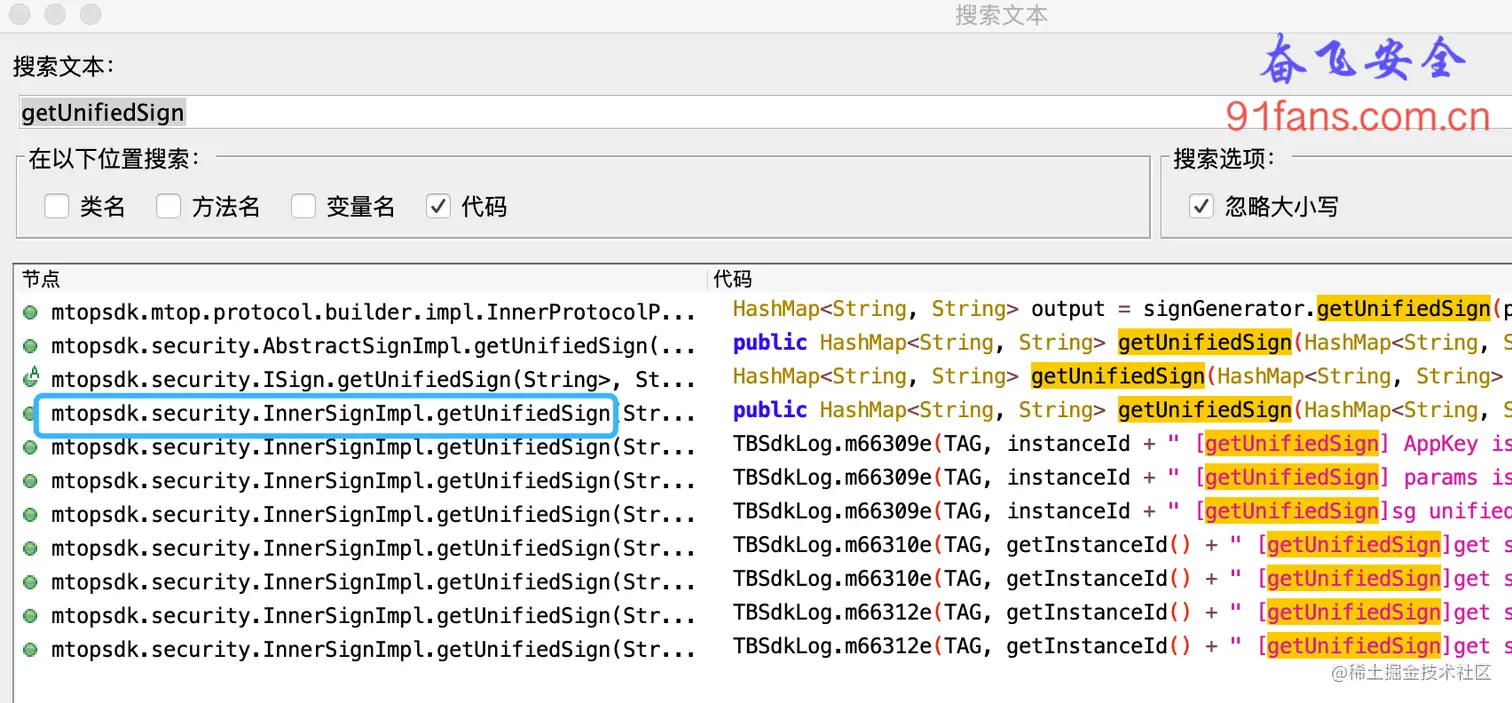Select the InnerSignImpl node with public HashMap code
This screenshot has width=1512, height=703.
click(x=373, y=413)
